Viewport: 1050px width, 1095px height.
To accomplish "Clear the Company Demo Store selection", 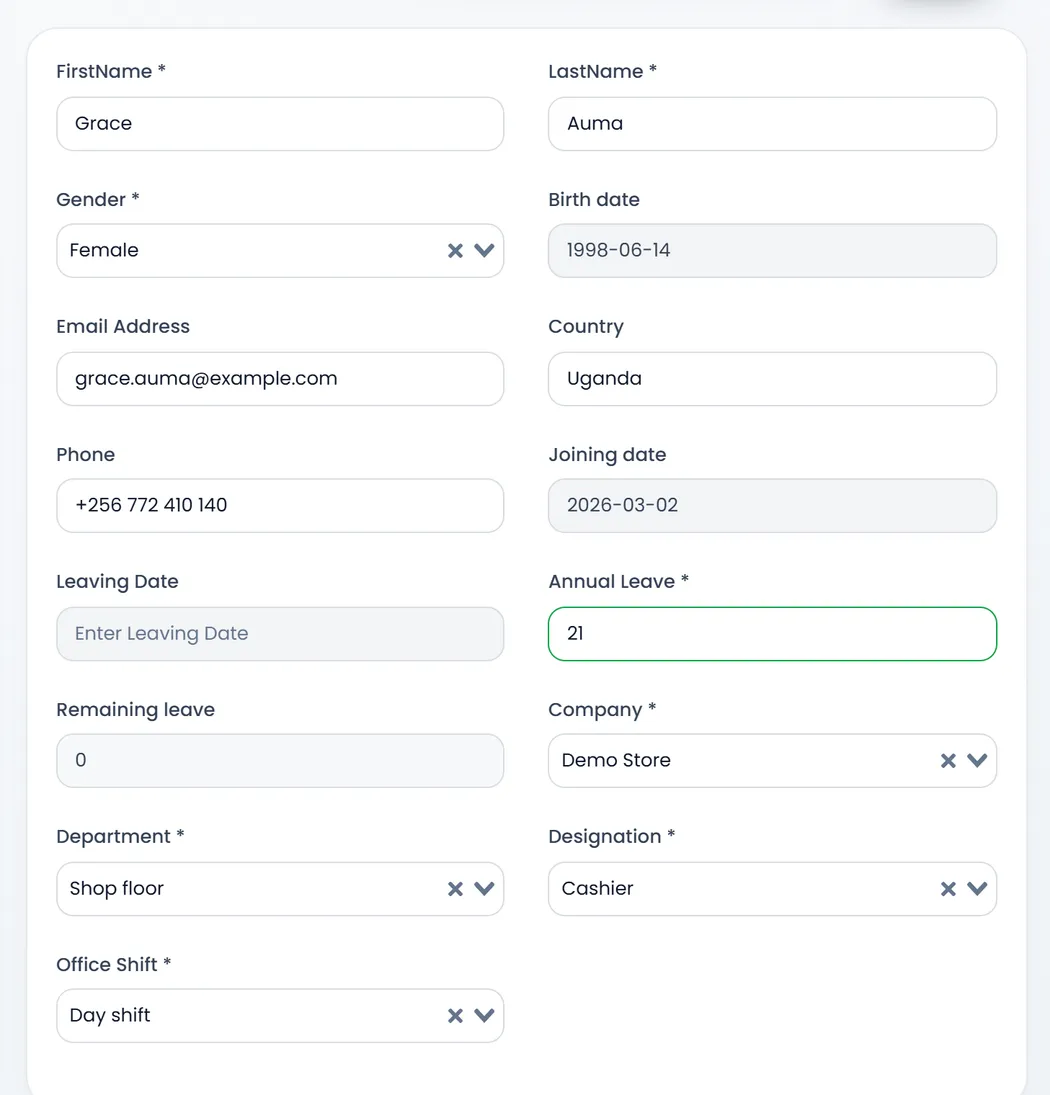I will [948, 760].
